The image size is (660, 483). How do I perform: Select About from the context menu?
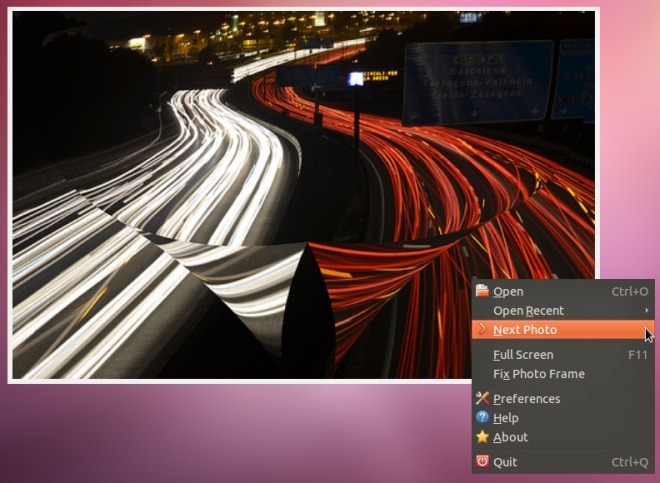click(x=563, y=437)
